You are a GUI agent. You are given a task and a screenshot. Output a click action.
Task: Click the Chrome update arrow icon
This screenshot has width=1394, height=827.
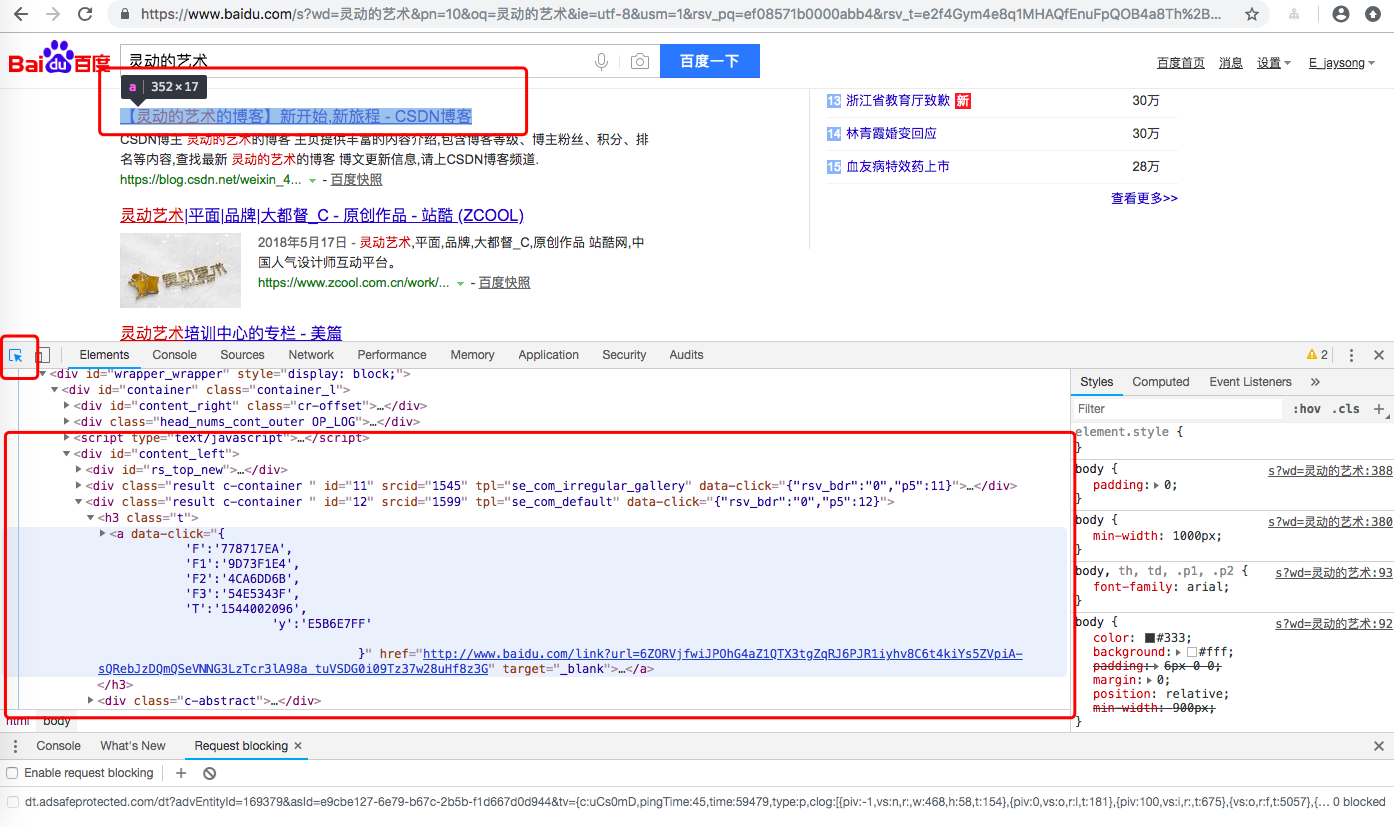tap(1375, 14)
